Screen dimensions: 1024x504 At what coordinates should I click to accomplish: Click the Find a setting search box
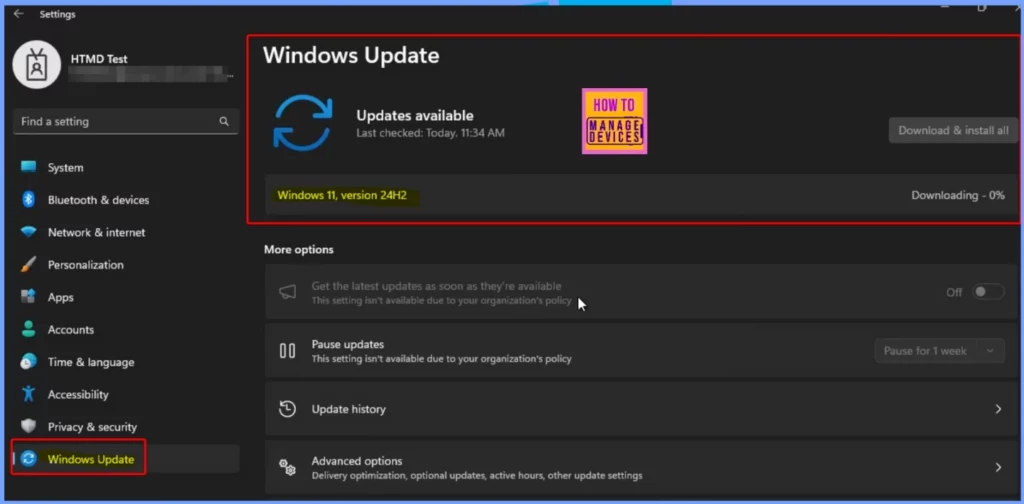pos(126,121)
